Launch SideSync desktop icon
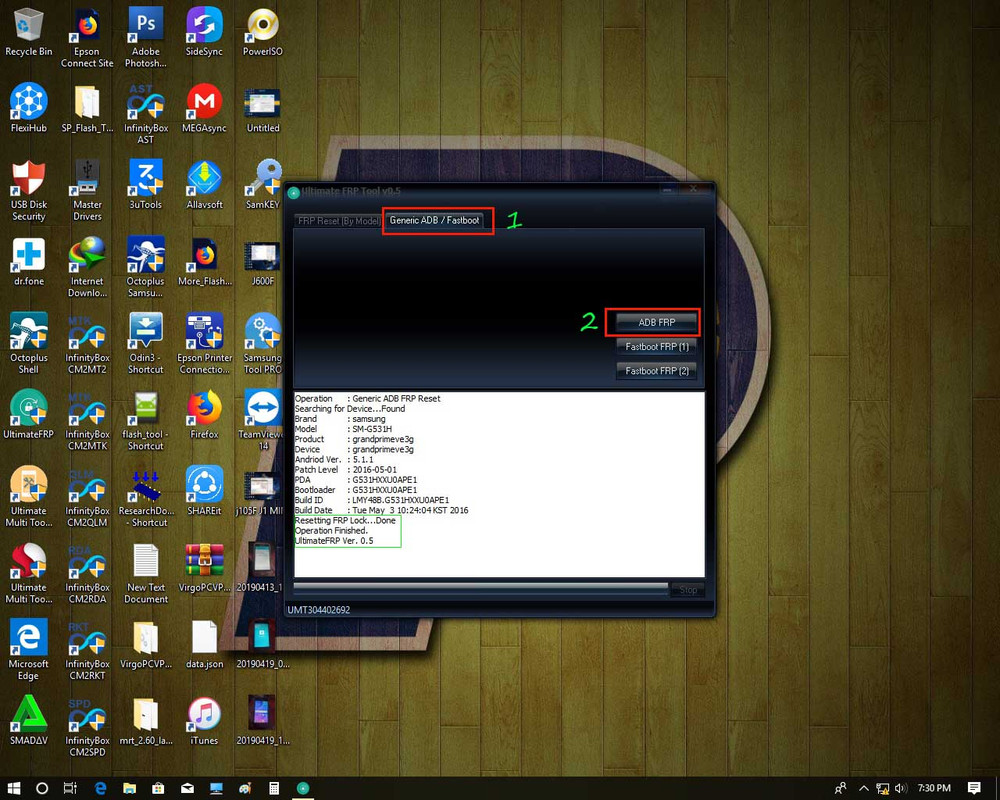The width and height of the screenshot is (1000, 800). point(204,32)
